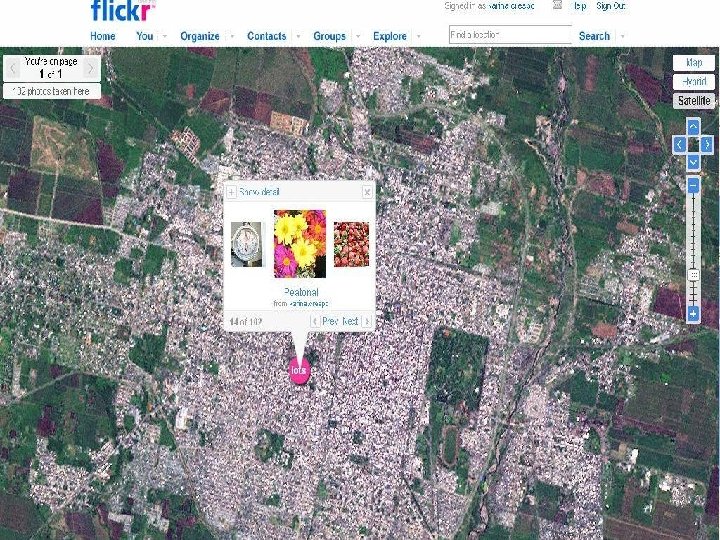This screenshot has height=540, width=720.
Task: Click the Sign Out link
Action: point(611,6)
